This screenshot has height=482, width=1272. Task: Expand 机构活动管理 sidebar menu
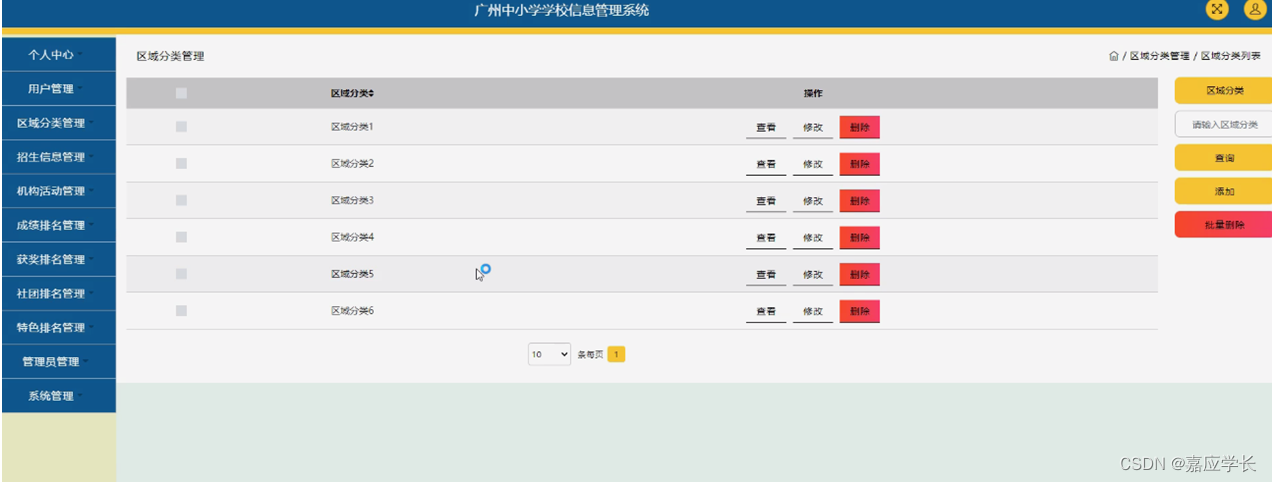(58, 191)
